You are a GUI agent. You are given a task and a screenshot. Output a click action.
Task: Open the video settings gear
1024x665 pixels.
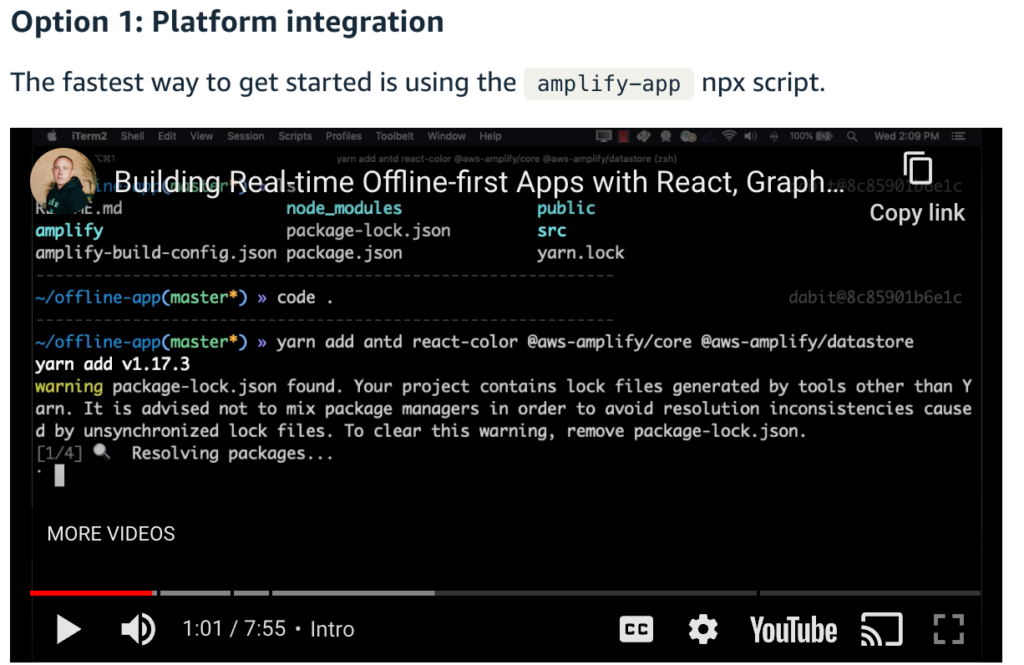pyautogui.click(x=703, y=629)
